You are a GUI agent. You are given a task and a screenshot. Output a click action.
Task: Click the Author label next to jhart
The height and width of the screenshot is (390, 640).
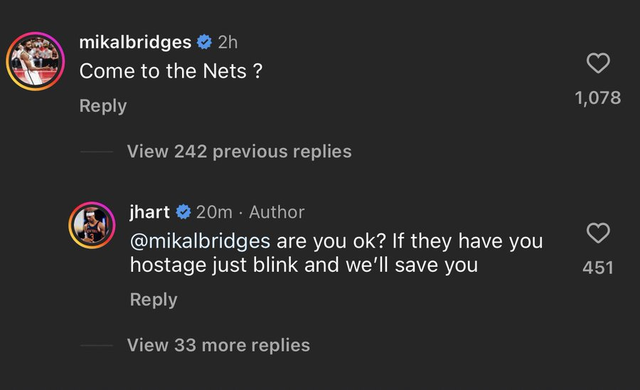tap(277, 212)
